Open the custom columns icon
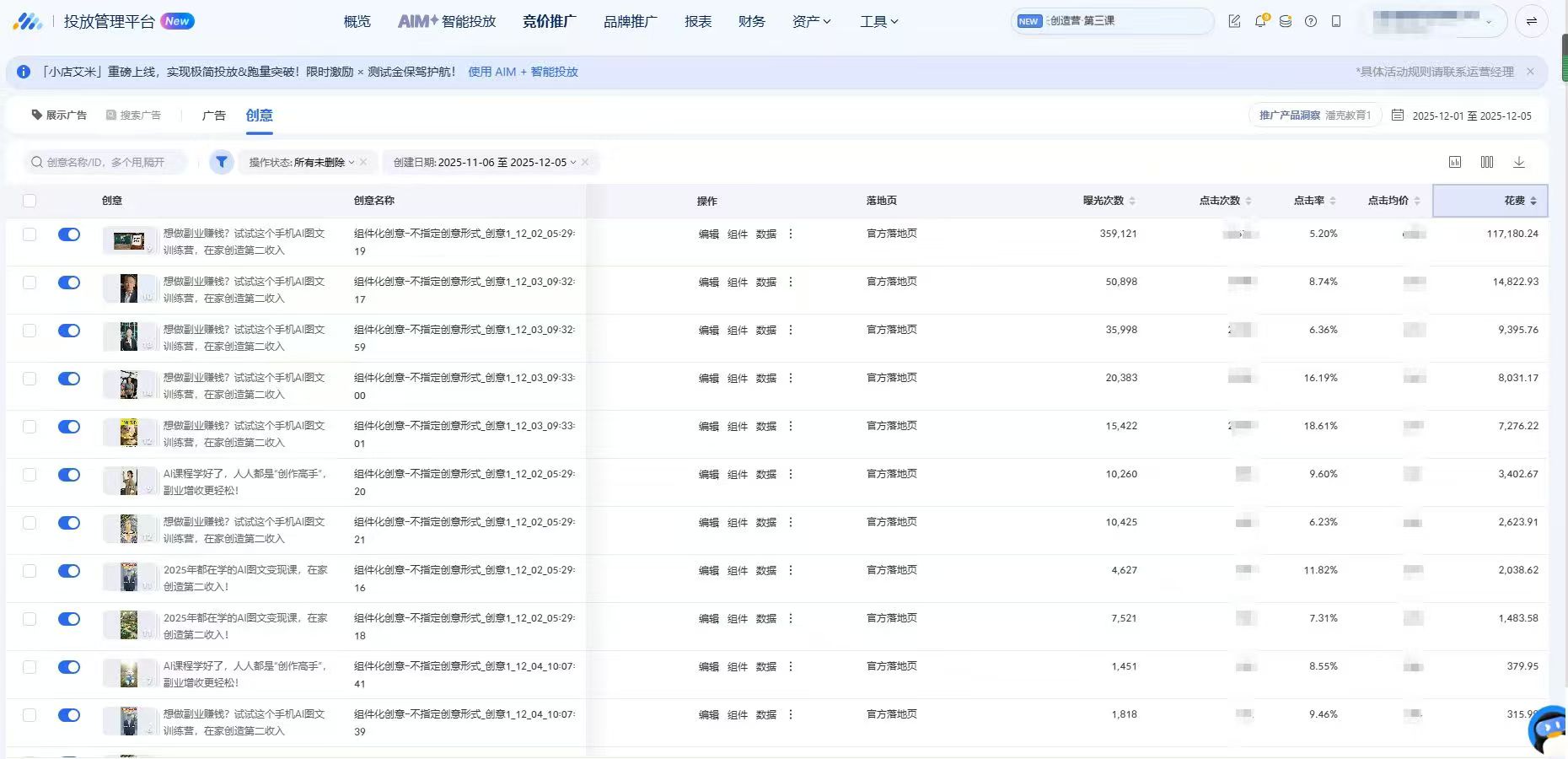 point(1487,162)
